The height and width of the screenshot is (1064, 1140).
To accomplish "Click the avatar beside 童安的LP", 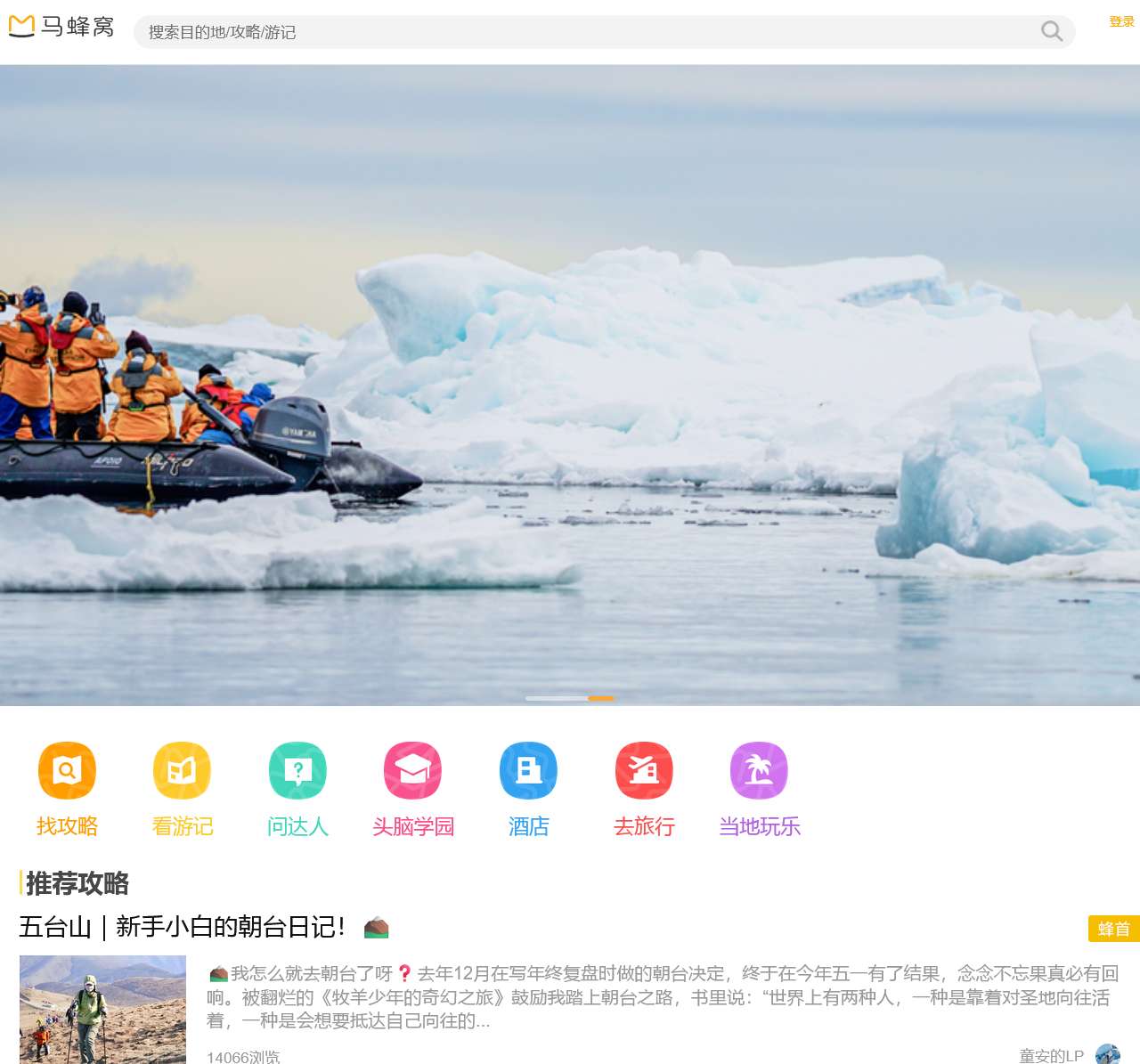I will pyautogui.click(x=1108, y=1054).
